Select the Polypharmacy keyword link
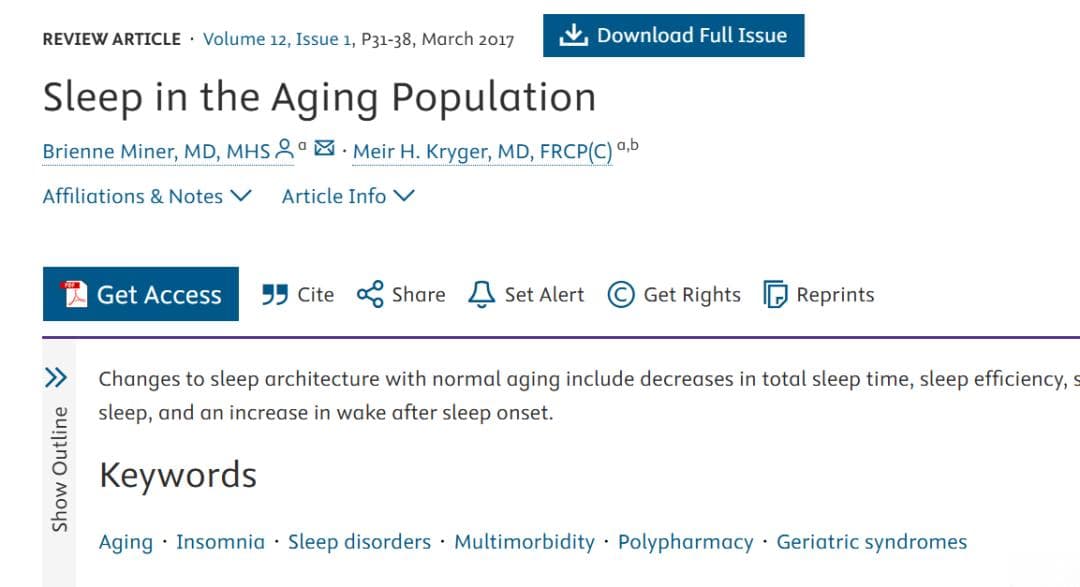Viewport: 1080px width, 587px height. (685, 542)
